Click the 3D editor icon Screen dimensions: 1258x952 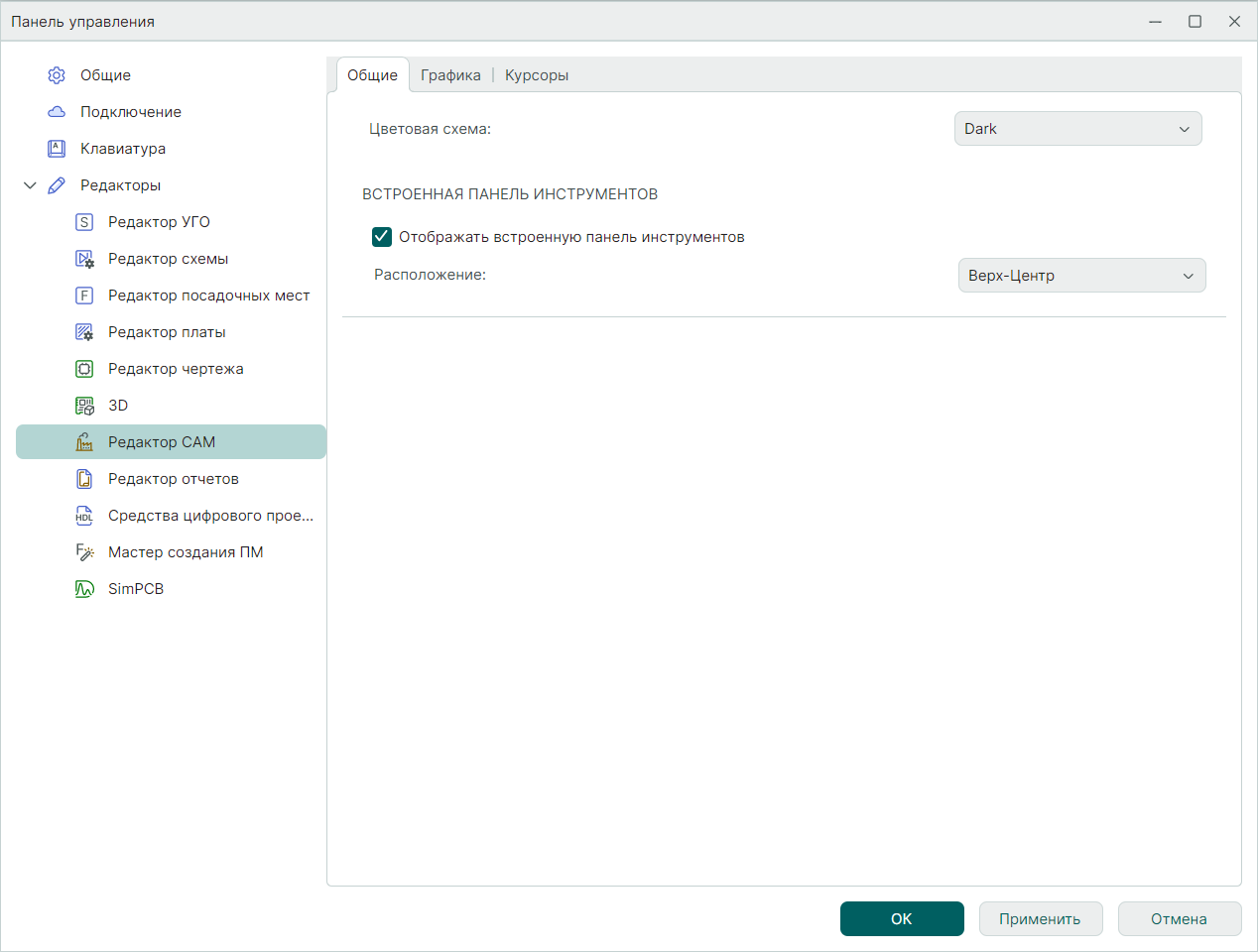click(x=84, y=406)
